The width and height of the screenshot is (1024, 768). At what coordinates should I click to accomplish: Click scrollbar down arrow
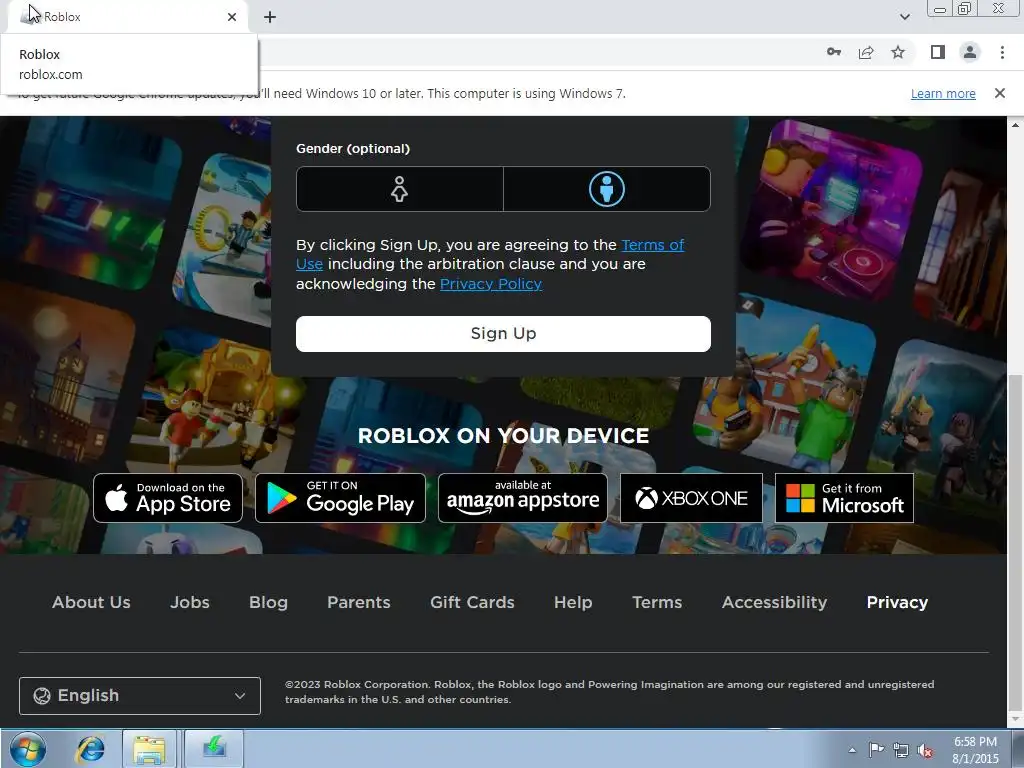(1015, 719)
